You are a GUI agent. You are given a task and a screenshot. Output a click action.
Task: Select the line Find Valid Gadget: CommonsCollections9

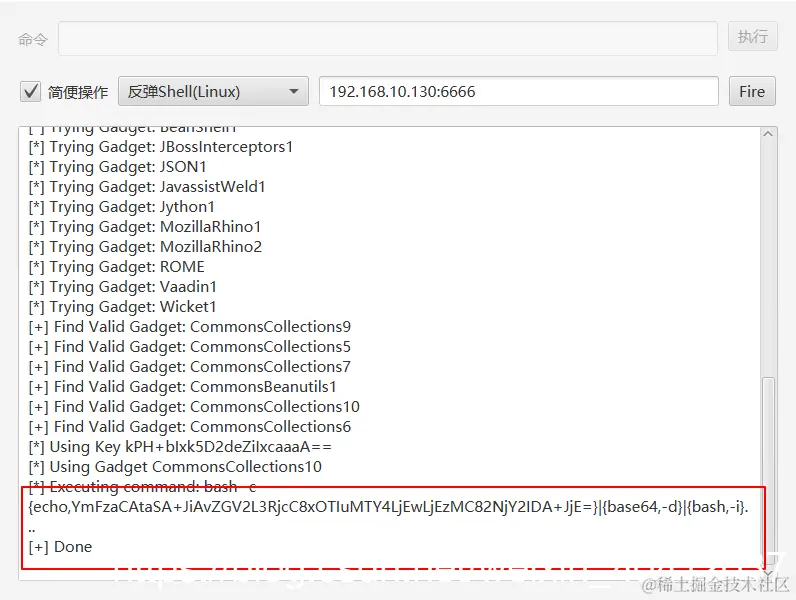(190, 327)
